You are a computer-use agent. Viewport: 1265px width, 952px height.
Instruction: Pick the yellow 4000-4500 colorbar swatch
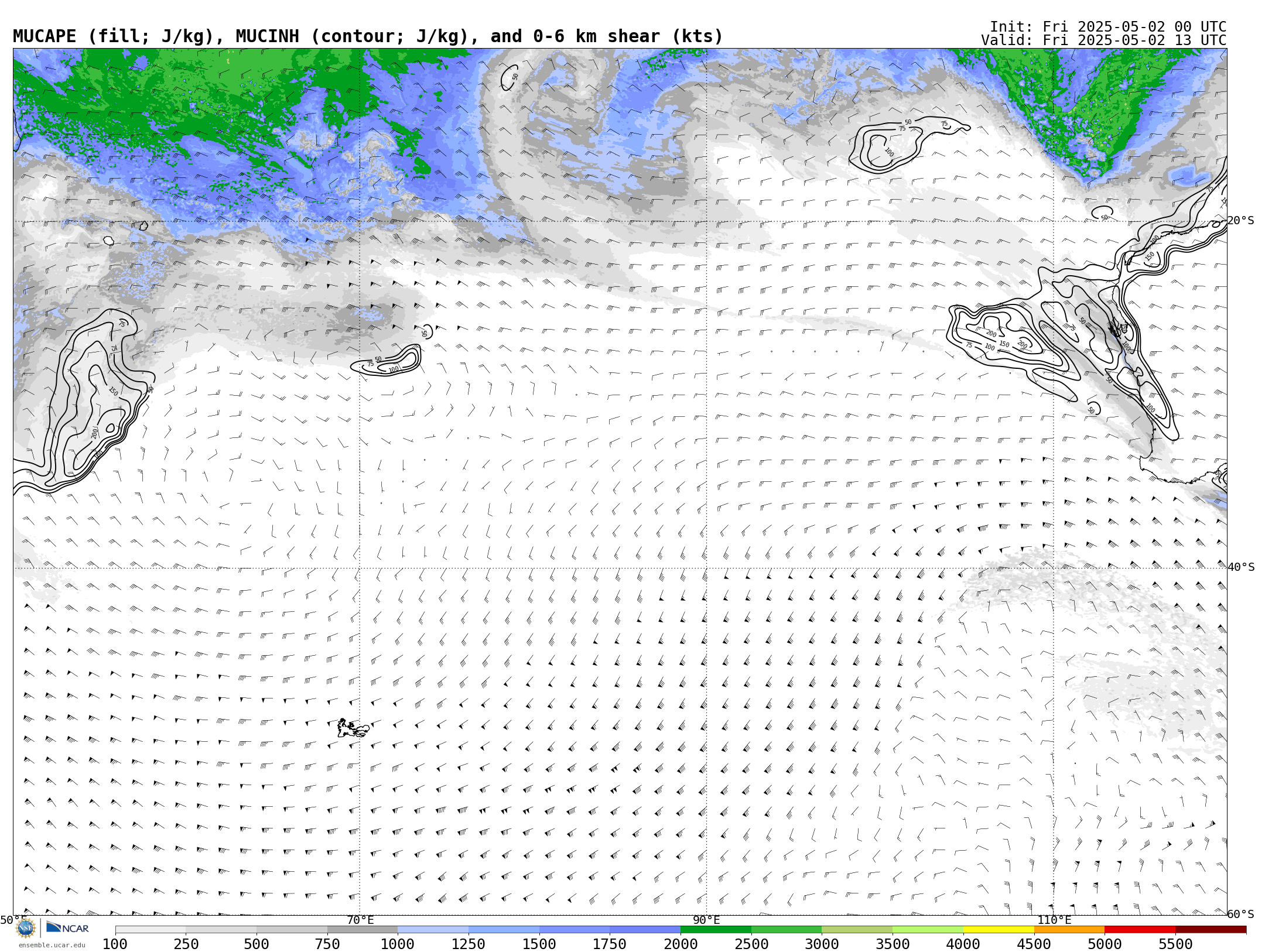(x=999, y=930)
